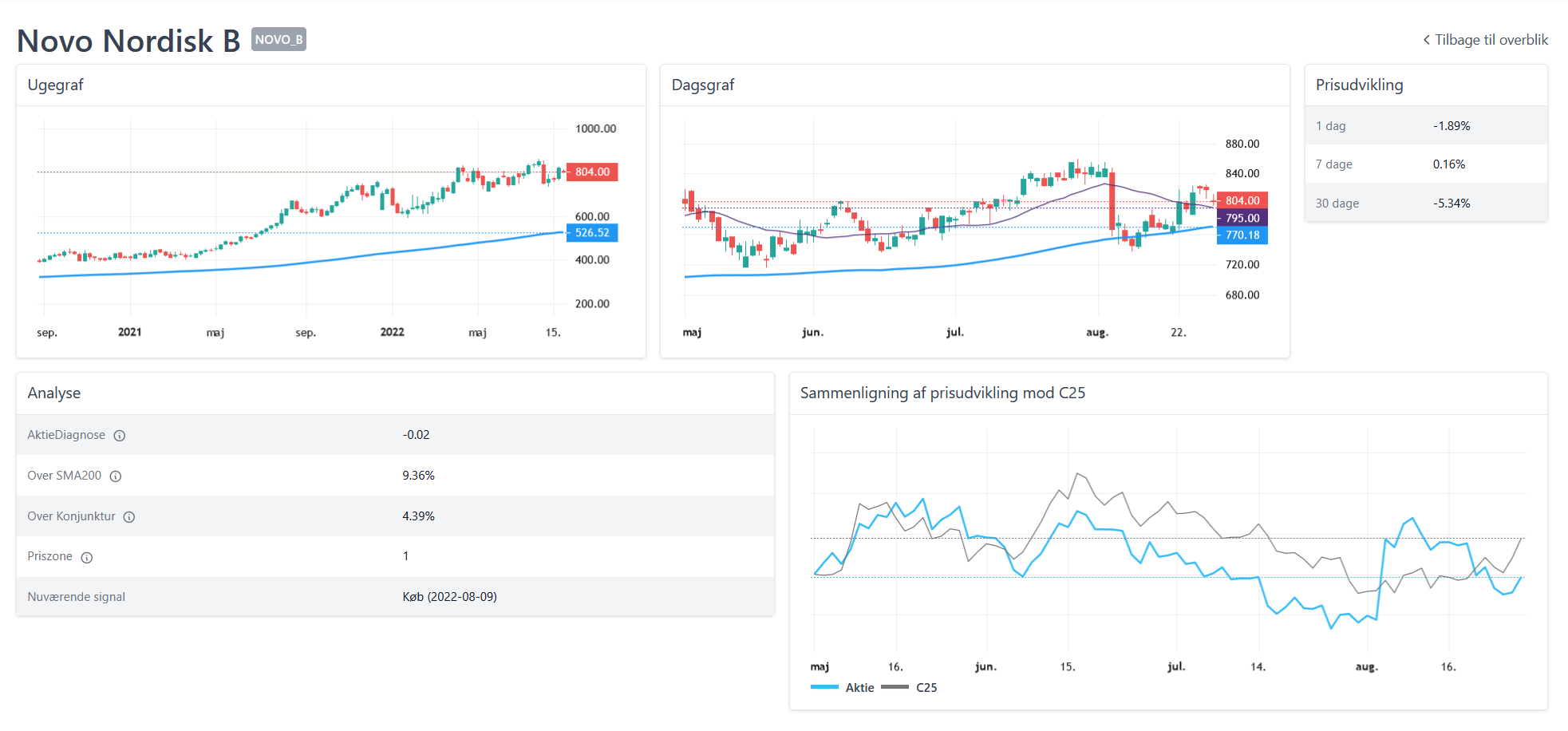Open info icon beside Over SMA200
Image resolution: width=1568 pixels, height=731 pixels.
tap(116, 476)
